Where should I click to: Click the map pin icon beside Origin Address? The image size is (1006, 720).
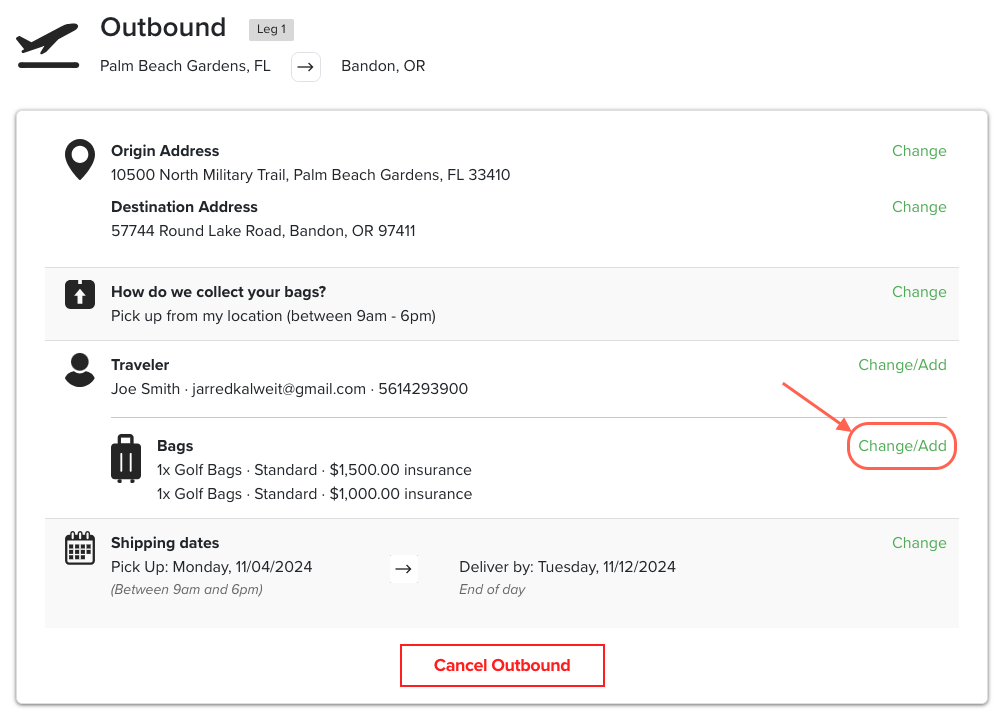pos(80,160)
